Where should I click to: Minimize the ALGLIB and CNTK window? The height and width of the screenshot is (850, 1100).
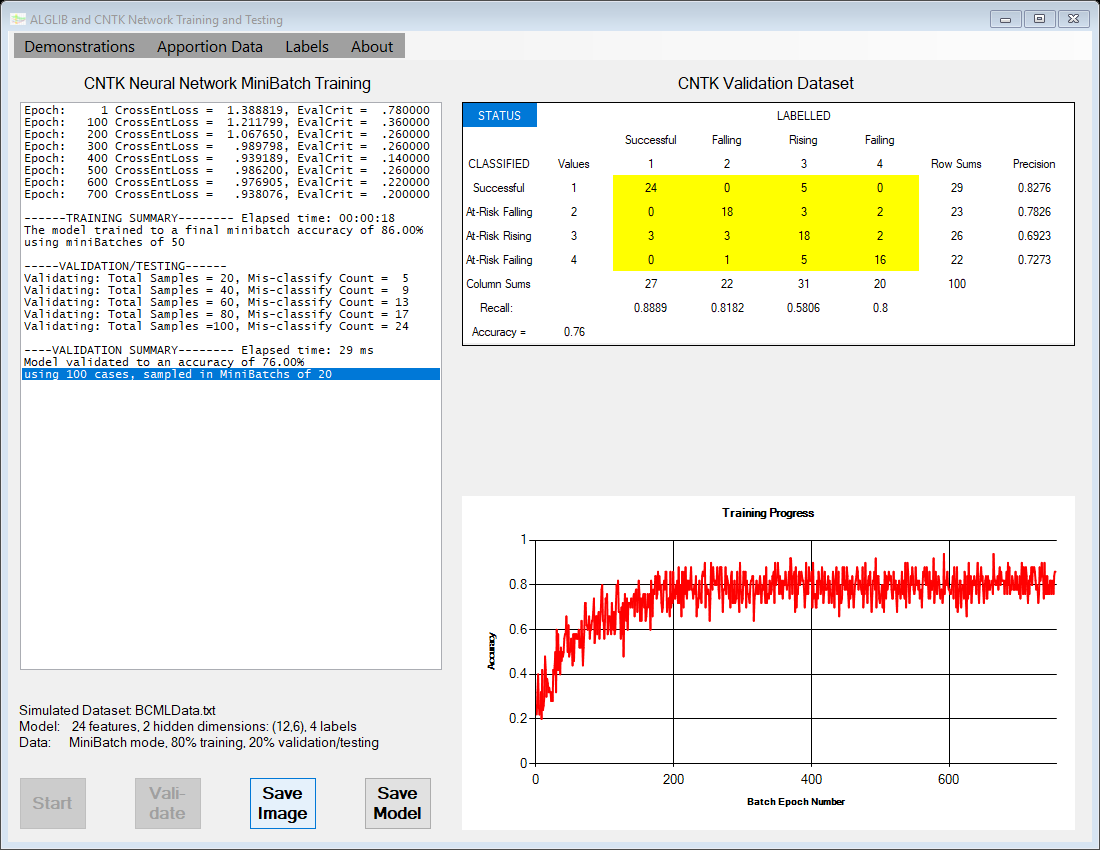coord(1005,19)
